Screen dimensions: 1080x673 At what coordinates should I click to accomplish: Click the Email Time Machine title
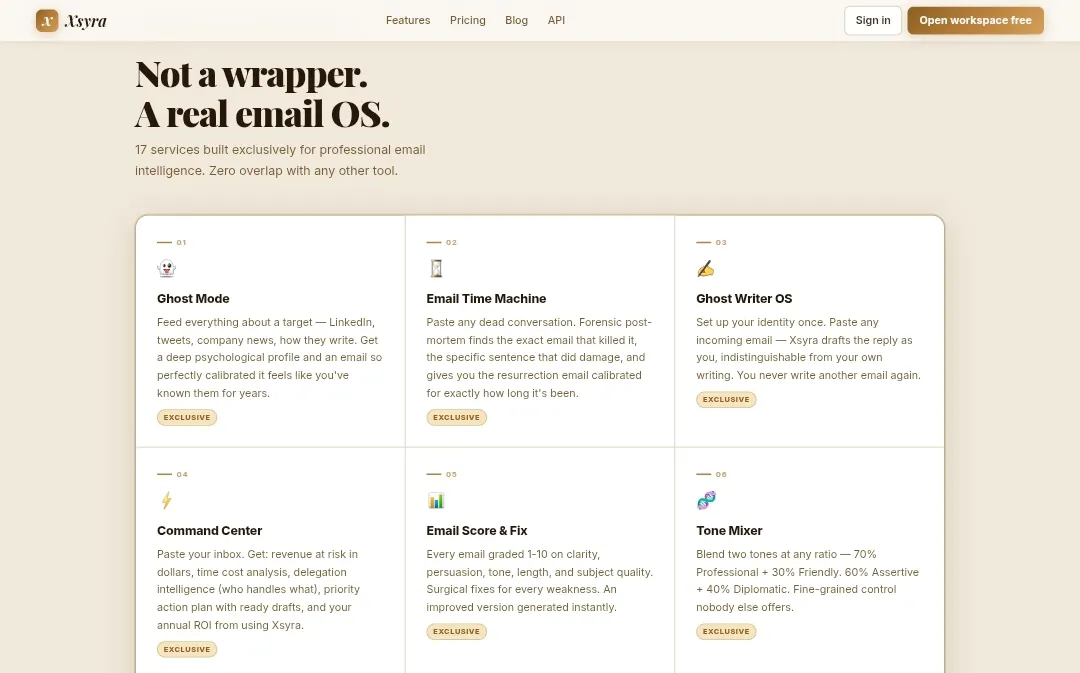click(486, 298)
